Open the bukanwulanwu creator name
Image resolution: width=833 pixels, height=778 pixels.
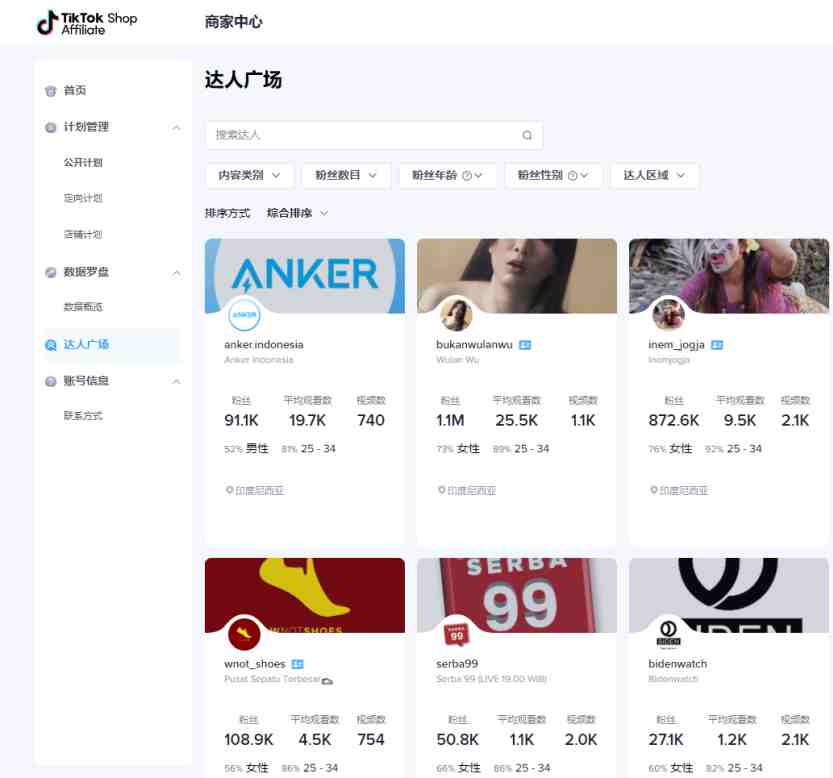(474, 345)
